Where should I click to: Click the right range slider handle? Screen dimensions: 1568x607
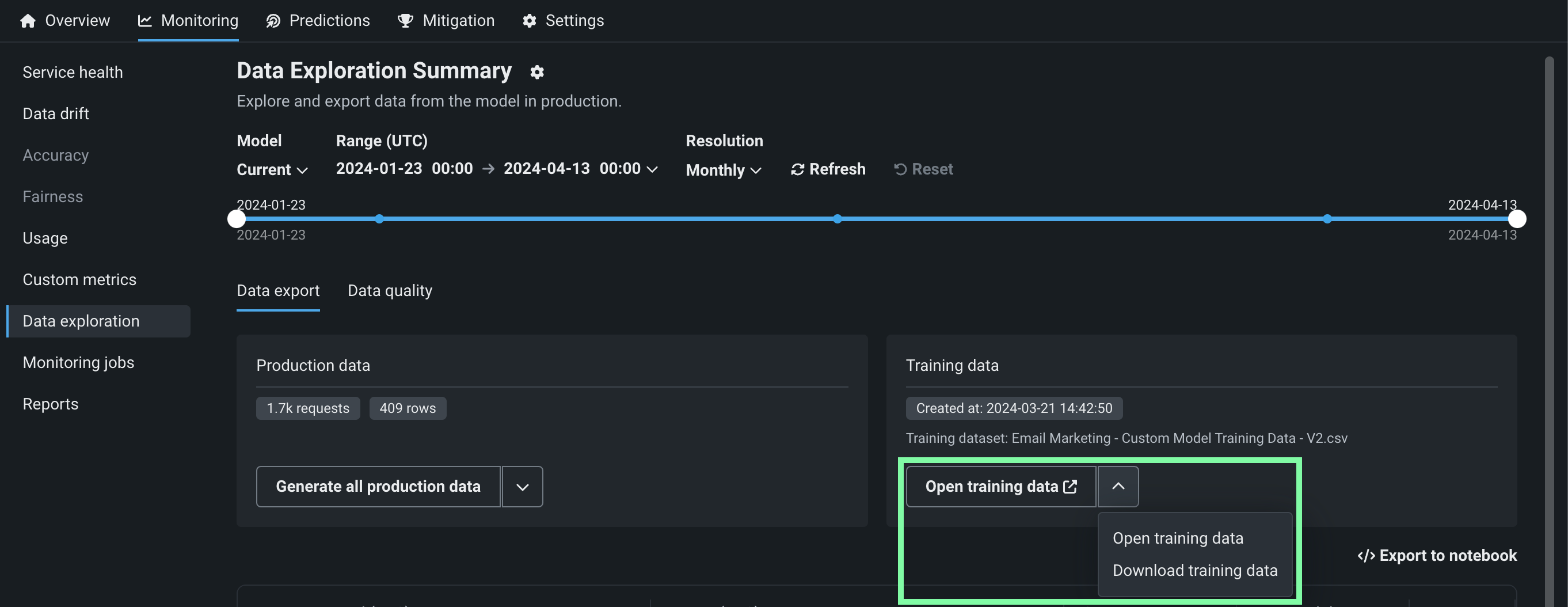click(1517, 219)
